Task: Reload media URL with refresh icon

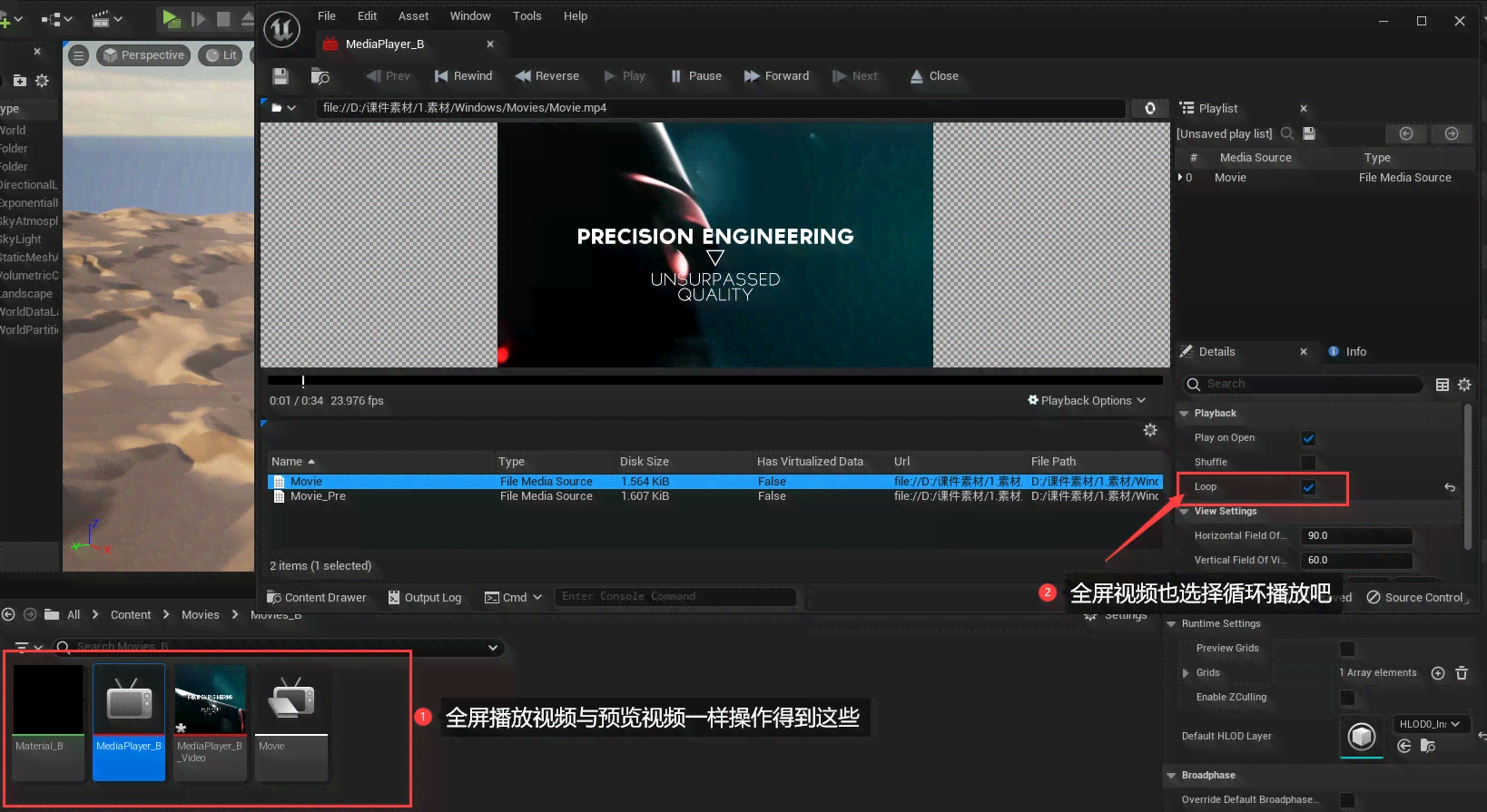Action: coord(1150,108)
